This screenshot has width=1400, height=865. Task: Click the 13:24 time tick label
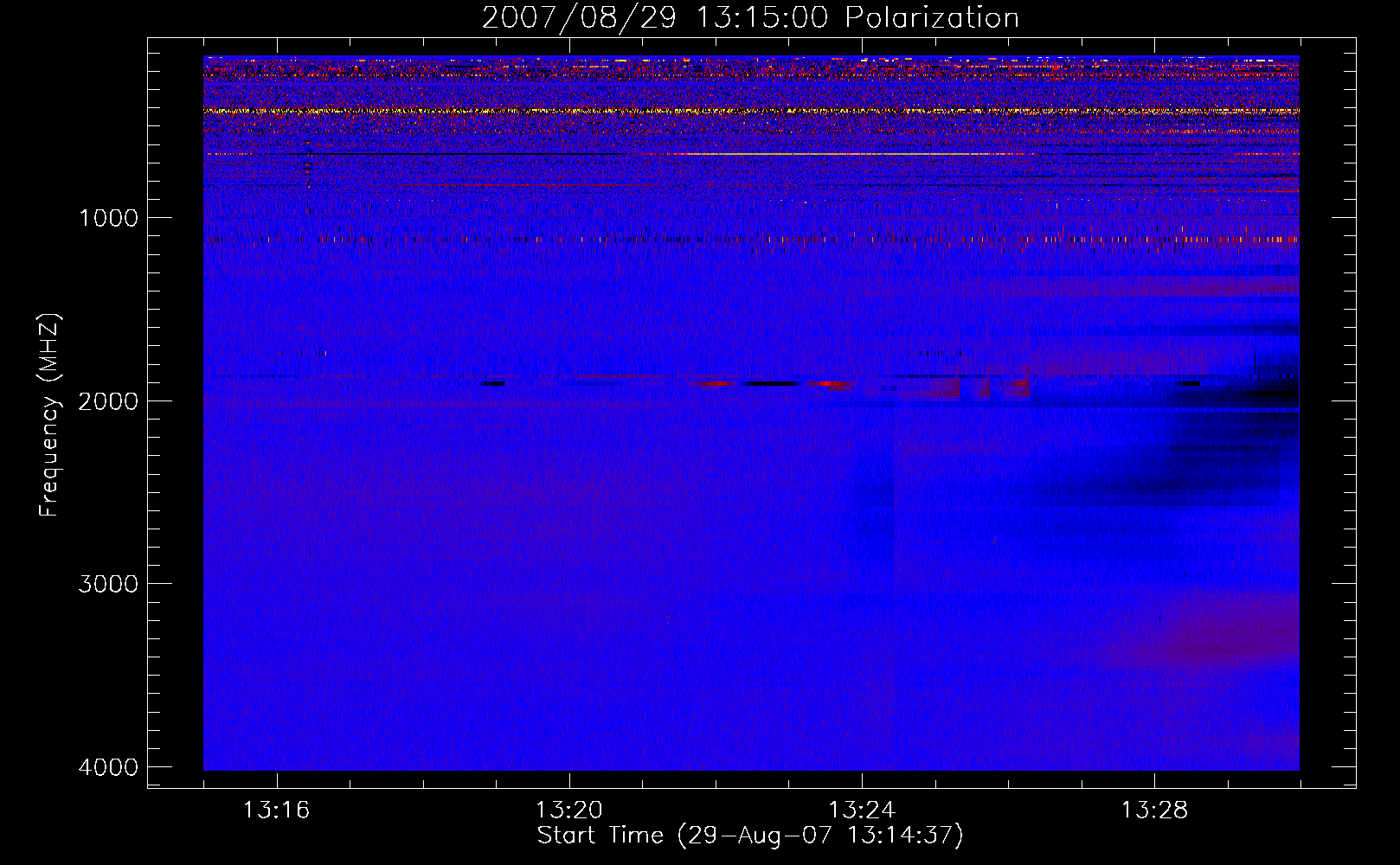(x=862, y=811)
